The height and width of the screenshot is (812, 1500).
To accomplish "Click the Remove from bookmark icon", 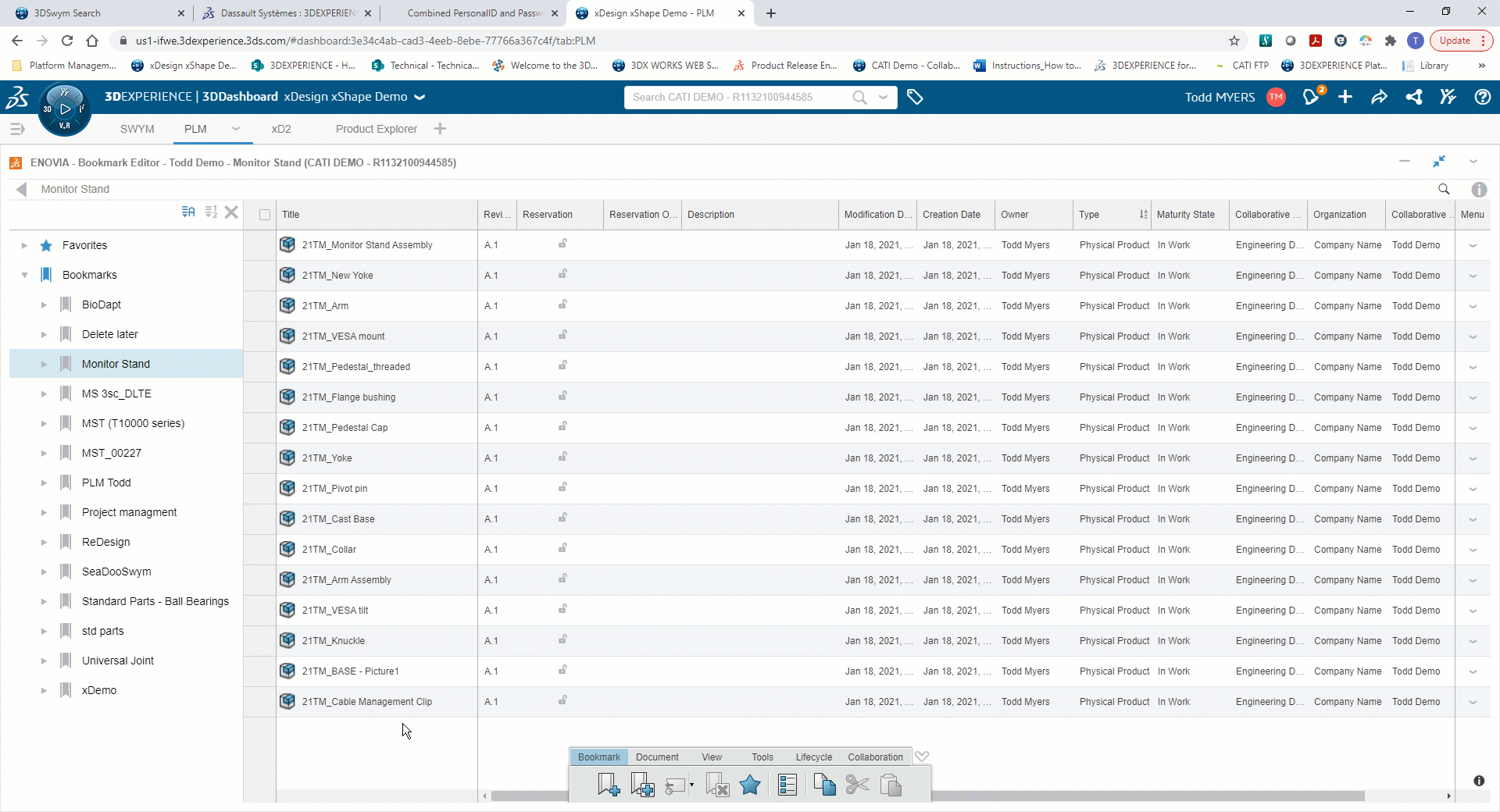I will click(717, 784).
